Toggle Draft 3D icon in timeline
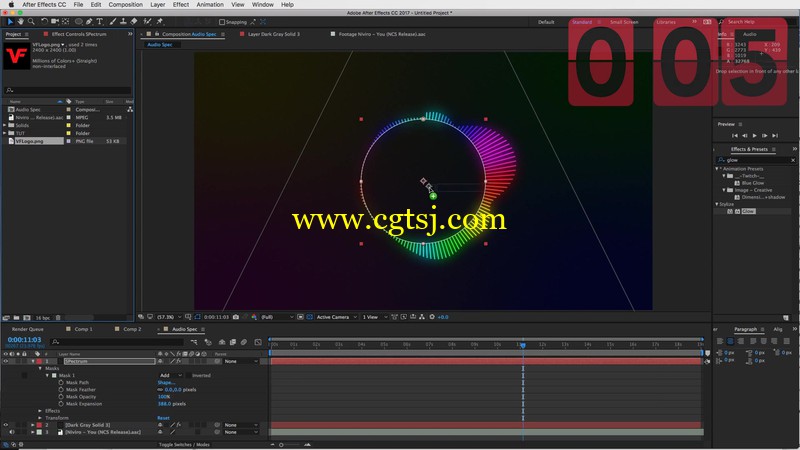This screenshot has width=800, height=450. (x=208, y=342)
